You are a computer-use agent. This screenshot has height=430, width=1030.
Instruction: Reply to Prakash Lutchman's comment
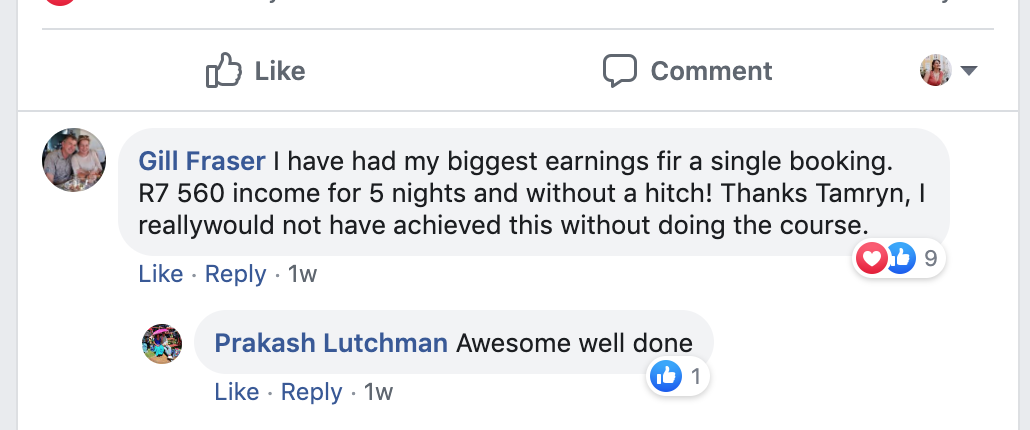(311, 392)
